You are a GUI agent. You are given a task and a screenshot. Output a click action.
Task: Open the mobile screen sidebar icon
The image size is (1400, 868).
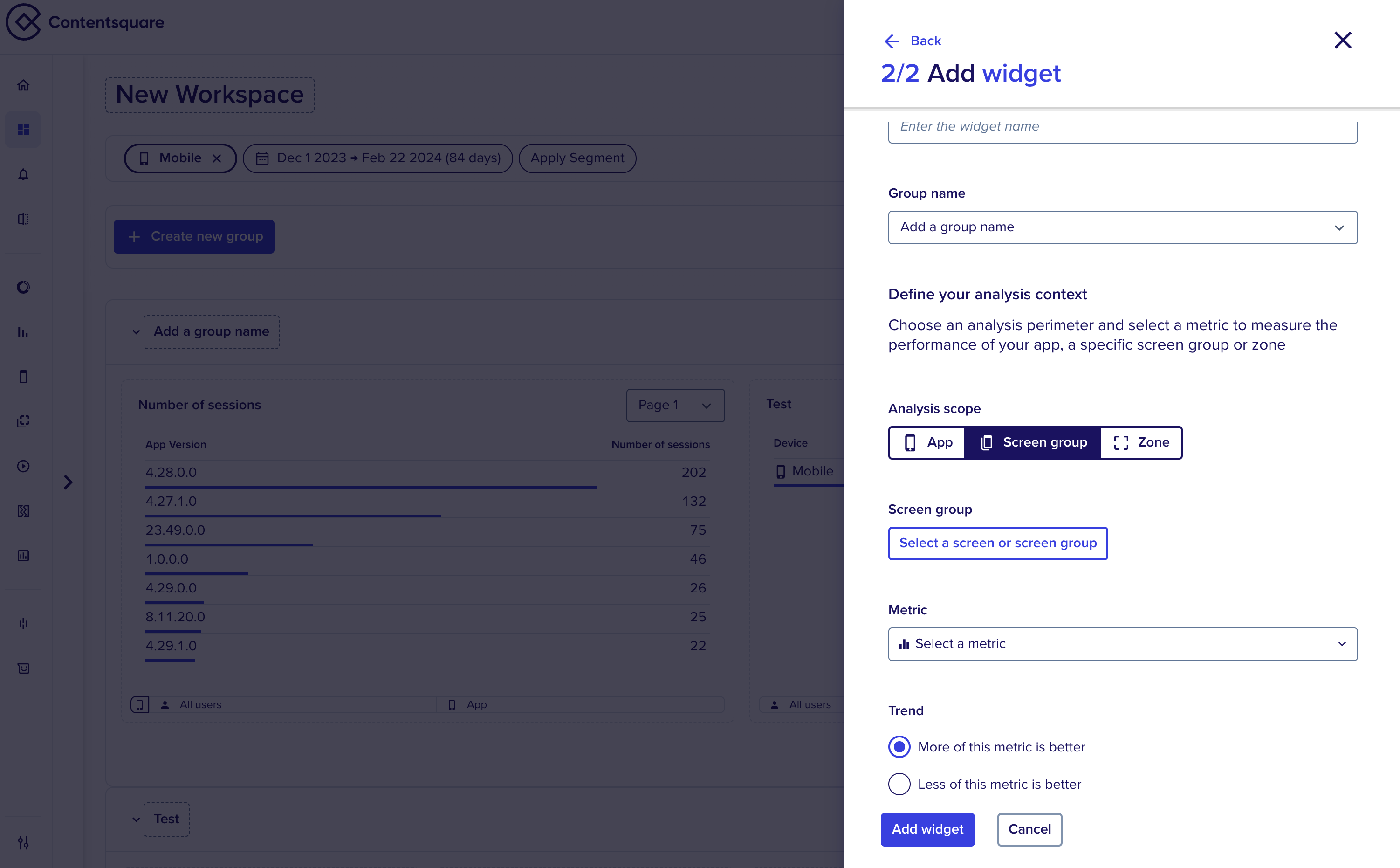[23, 377]
